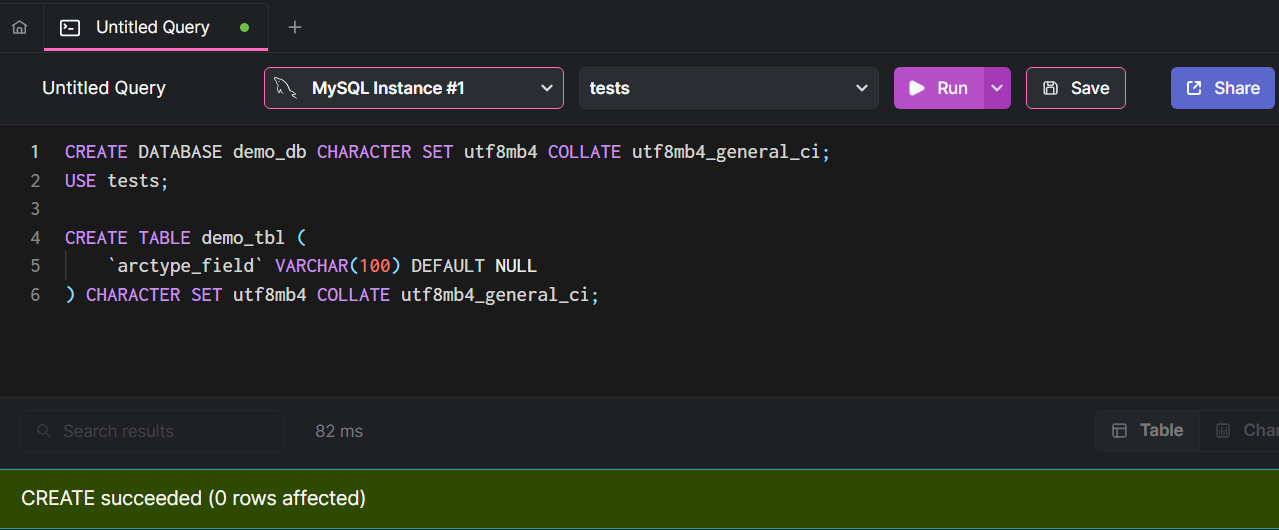The height and width of the screenshot is (530, 1279).
Task: Click the Share button label
Action: 1237,88
